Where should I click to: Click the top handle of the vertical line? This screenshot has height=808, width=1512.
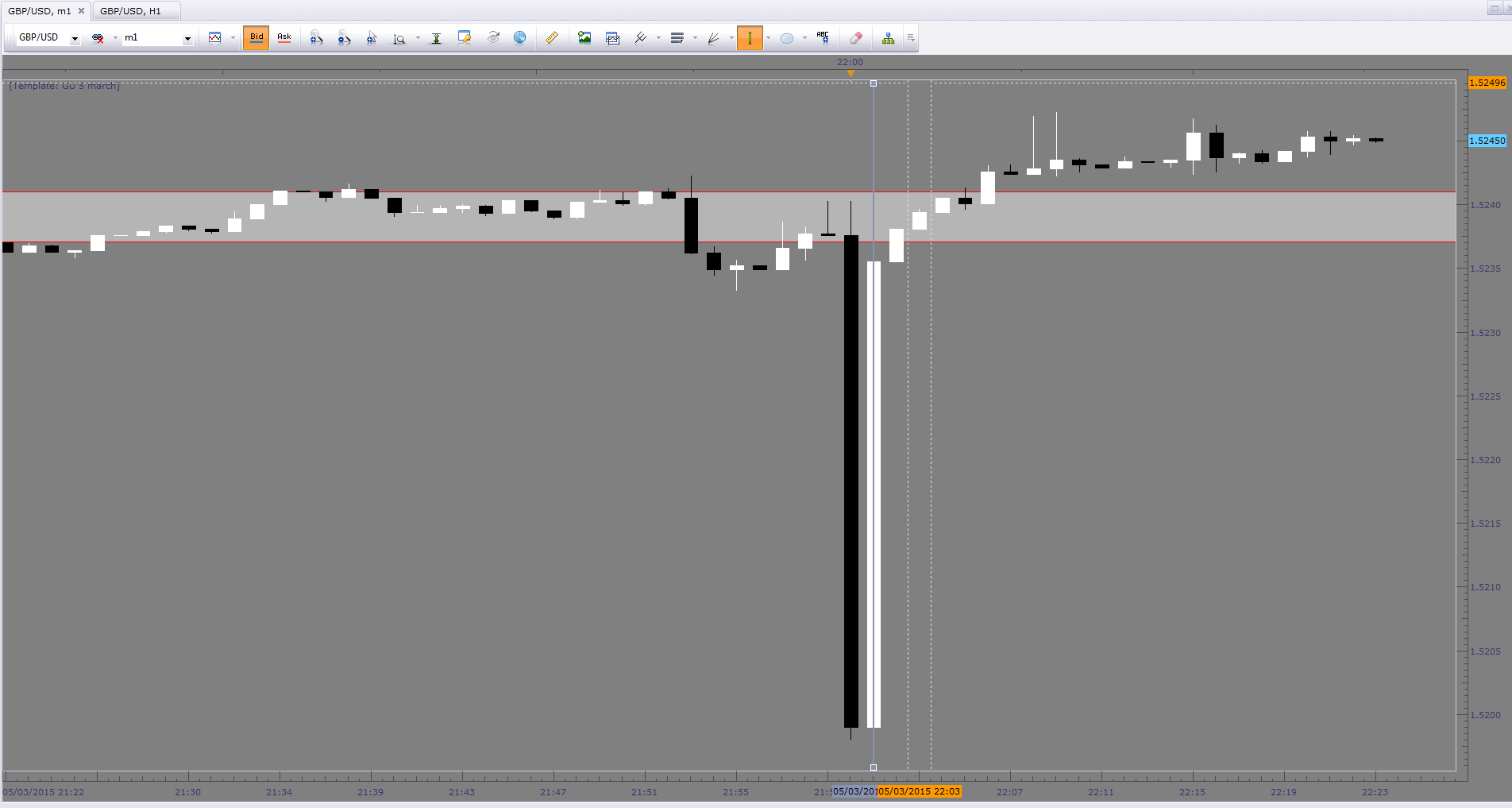coord(874,83)
